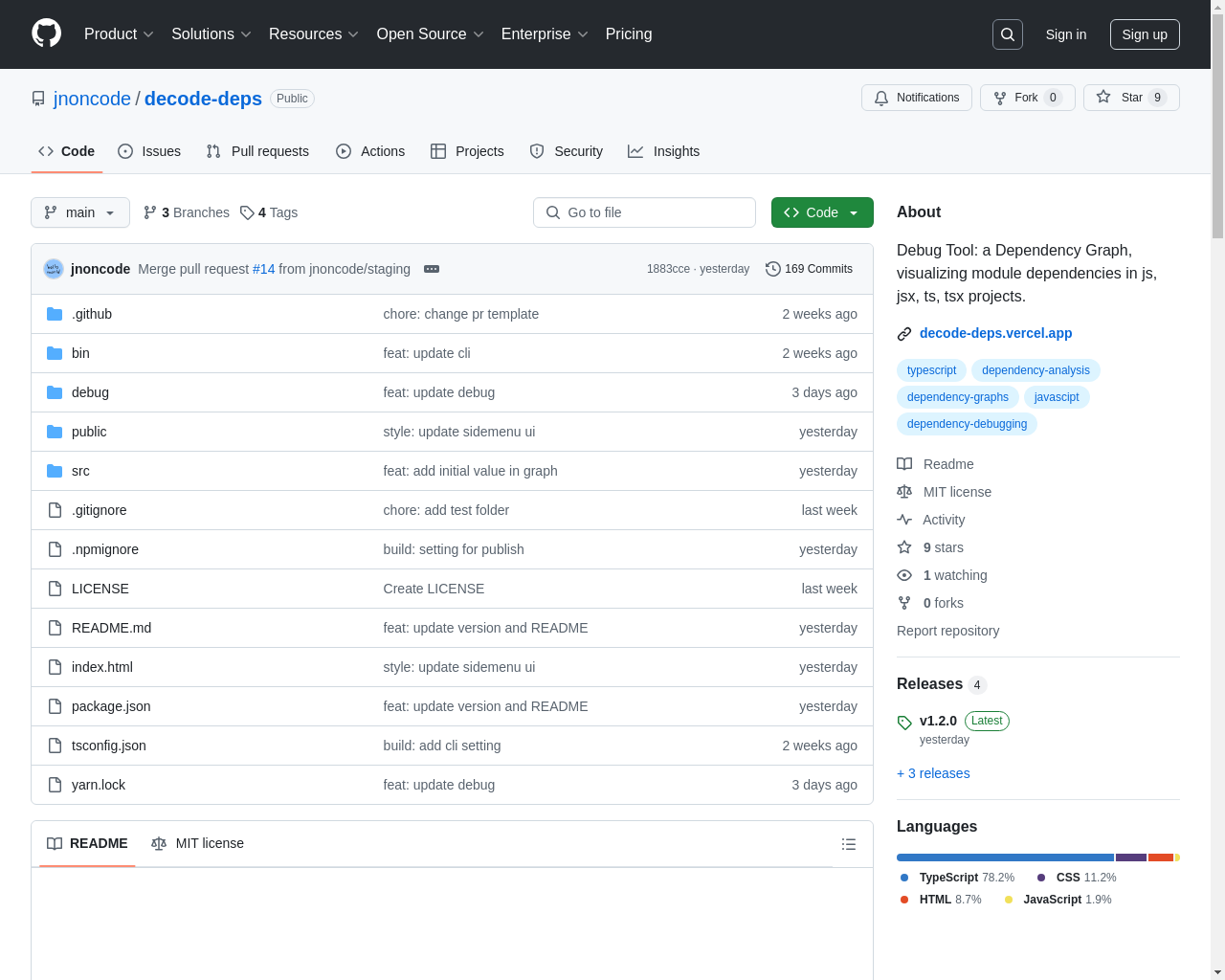The image size is (1225, 980).
Task: Click the GitHub logo icon
Action: point(47,33)
